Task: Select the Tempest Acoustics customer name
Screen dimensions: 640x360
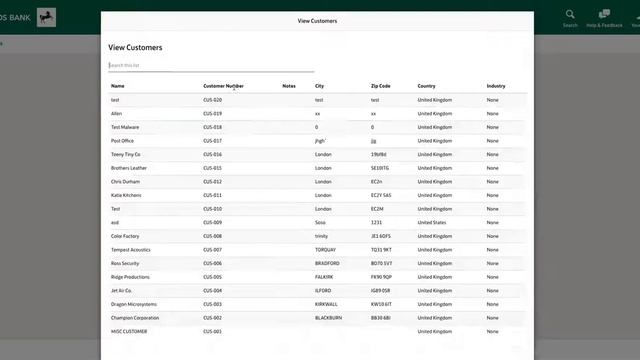Action: [x=131, y=250]
